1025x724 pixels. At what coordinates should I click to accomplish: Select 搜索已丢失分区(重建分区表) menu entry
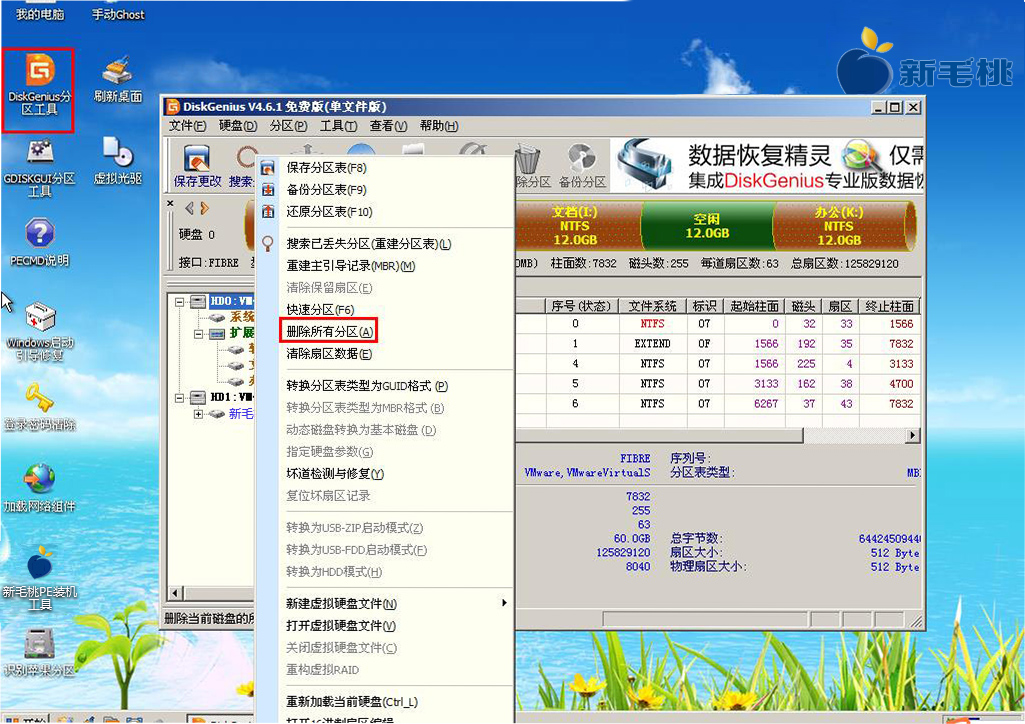386,244
